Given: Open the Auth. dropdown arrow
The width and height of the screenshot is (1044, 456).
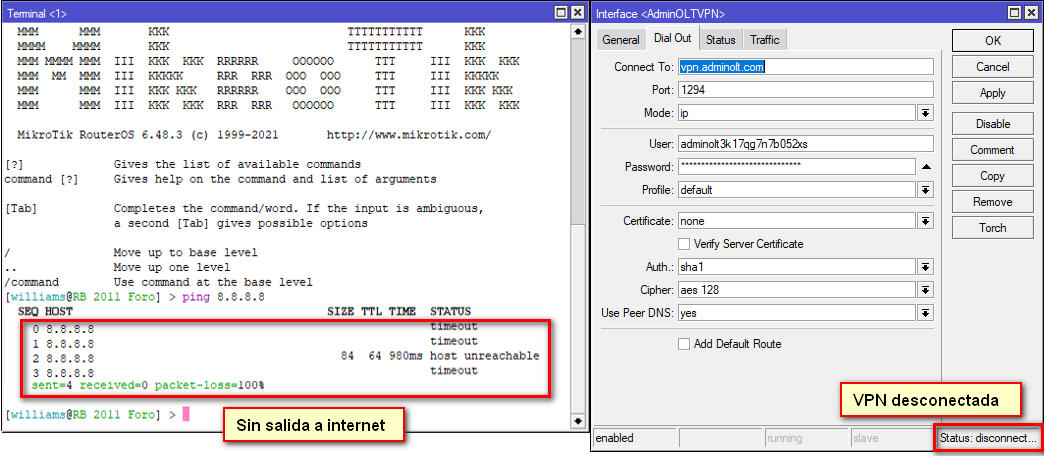Looking at the screenshot, I should (925, 267).
